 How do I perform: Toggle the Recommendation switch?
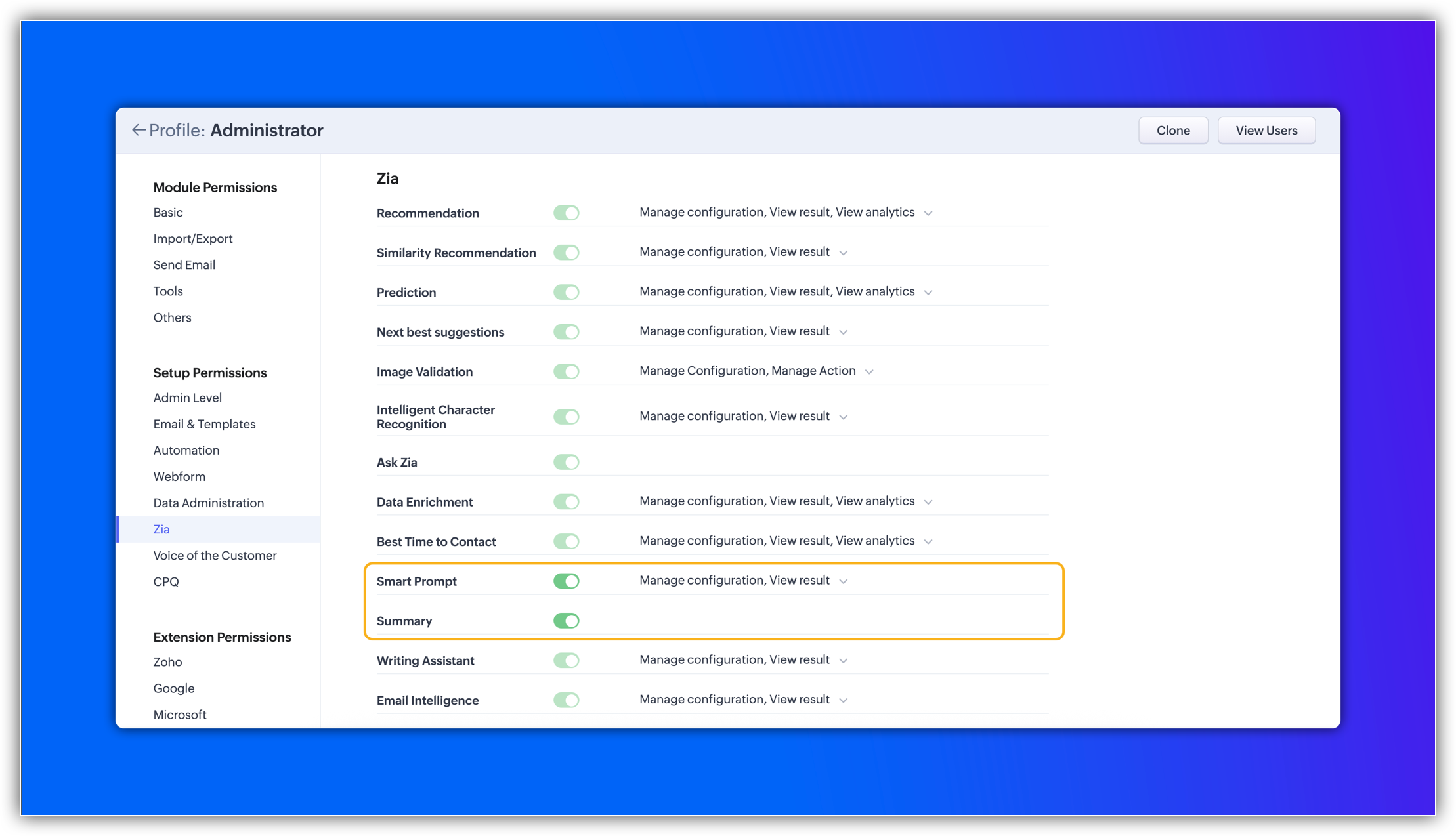click(x=566, y=213)
